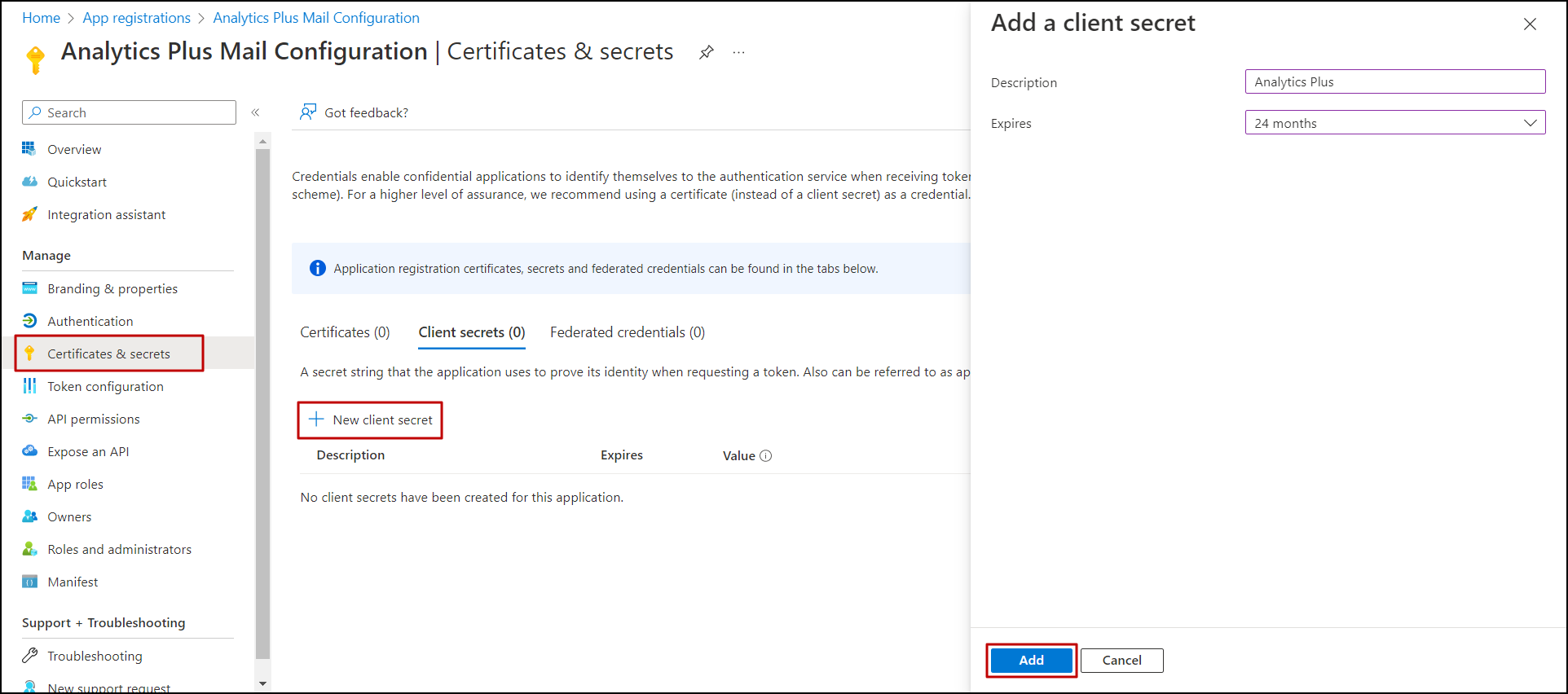The width and height of the screenshot is (1568, 694).
Task: Click the blue Add button
Action: click(1031, 660)
